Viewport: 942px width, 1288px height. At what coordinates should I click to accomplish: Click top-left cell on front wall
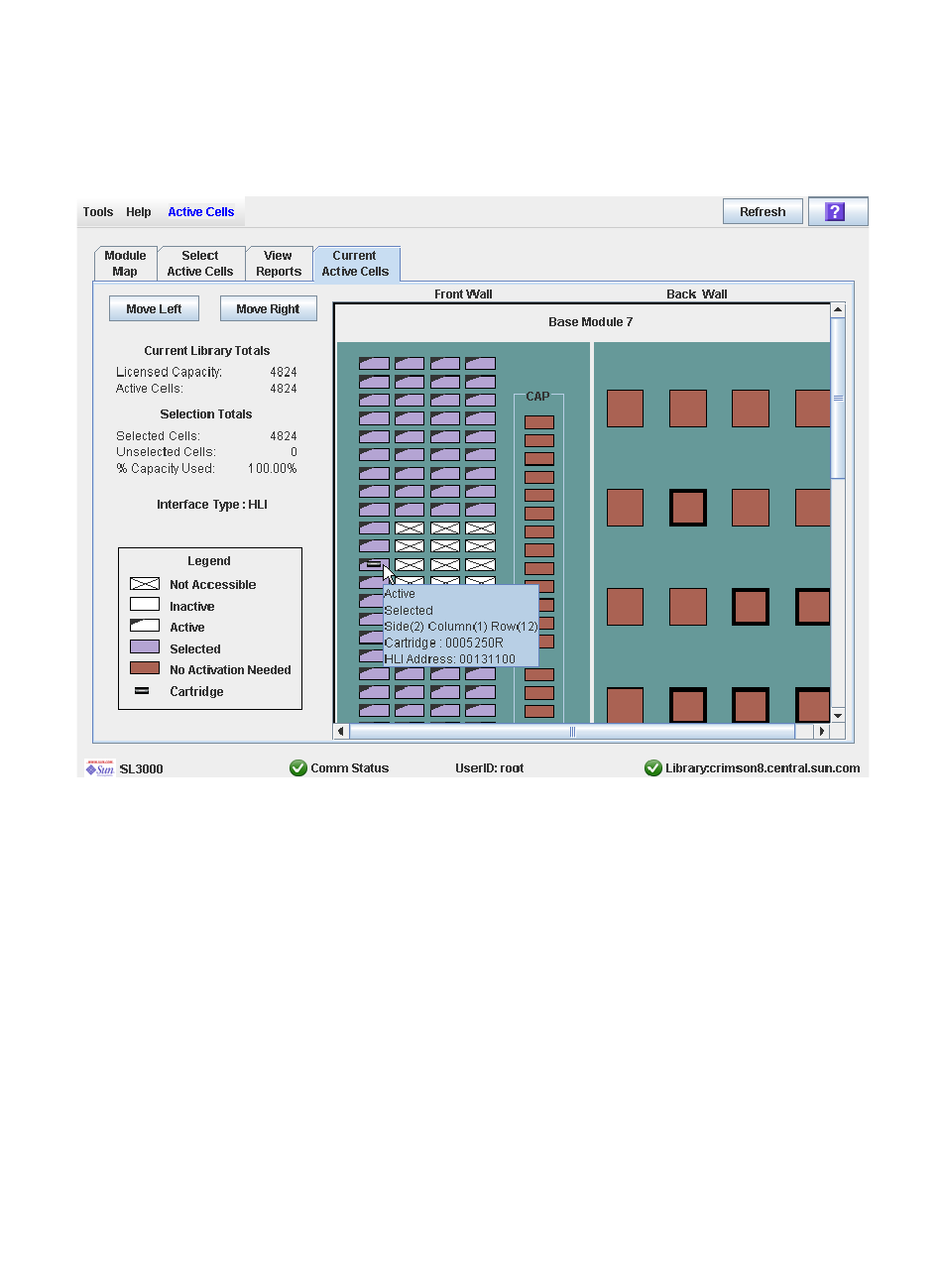pos(374,364)
